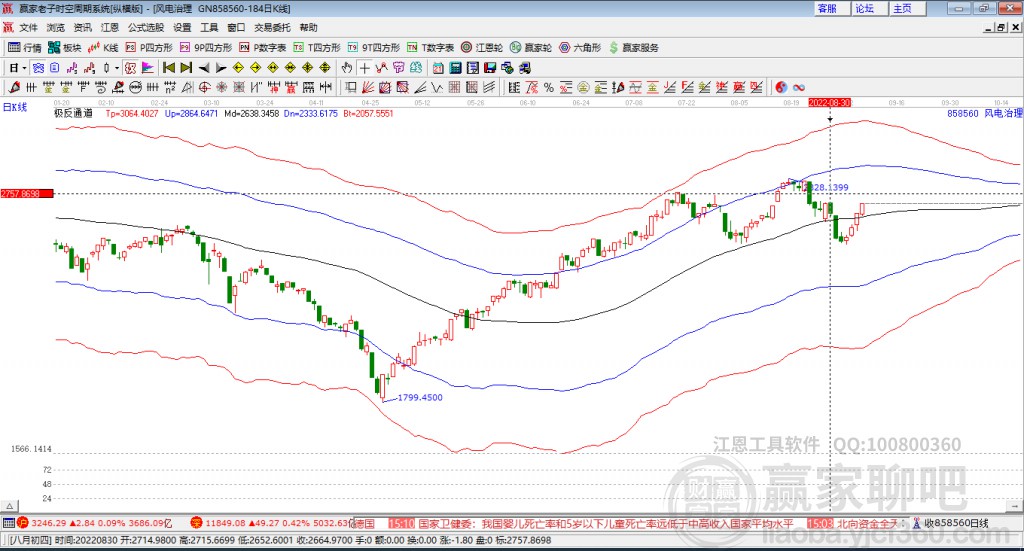Open the 9T四方形 tool

tap(374, 48)
